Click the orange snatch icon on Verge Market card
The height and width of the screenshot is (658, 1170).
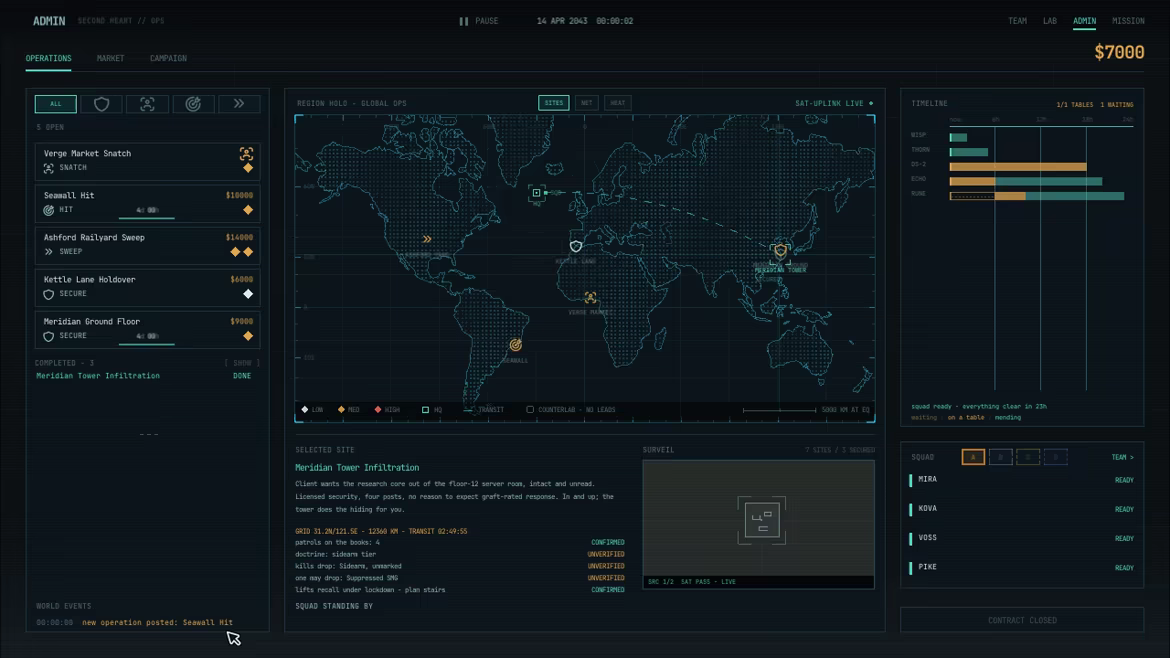(246, 154)
